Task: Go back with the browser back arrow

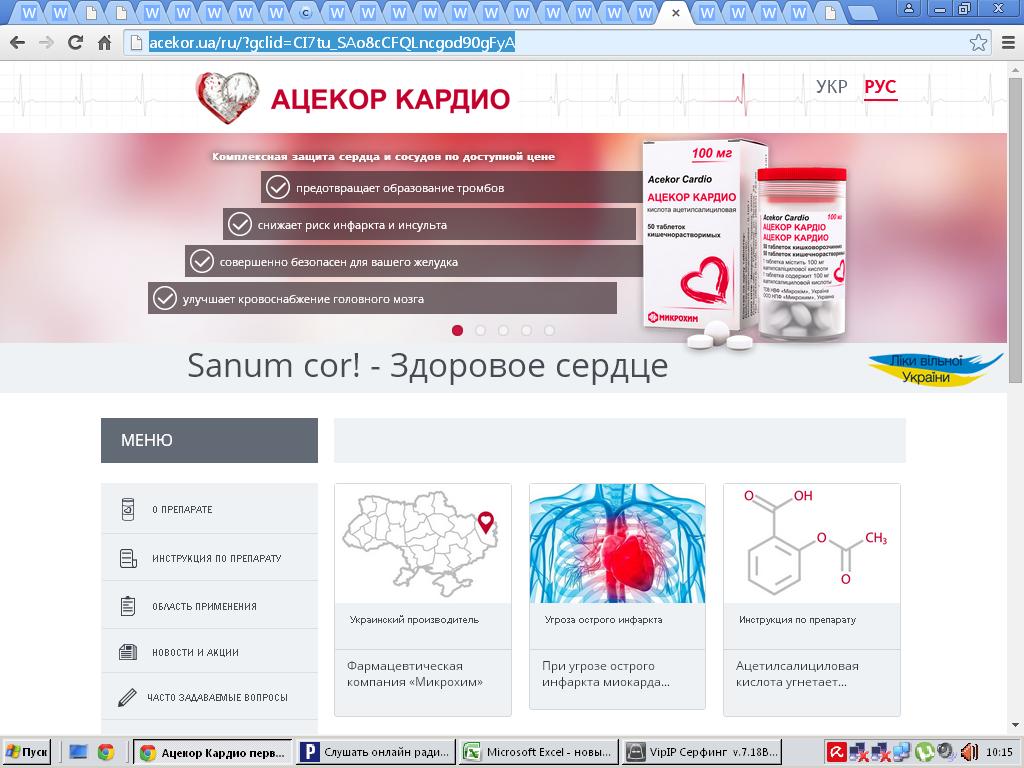Action: point(18,43)
